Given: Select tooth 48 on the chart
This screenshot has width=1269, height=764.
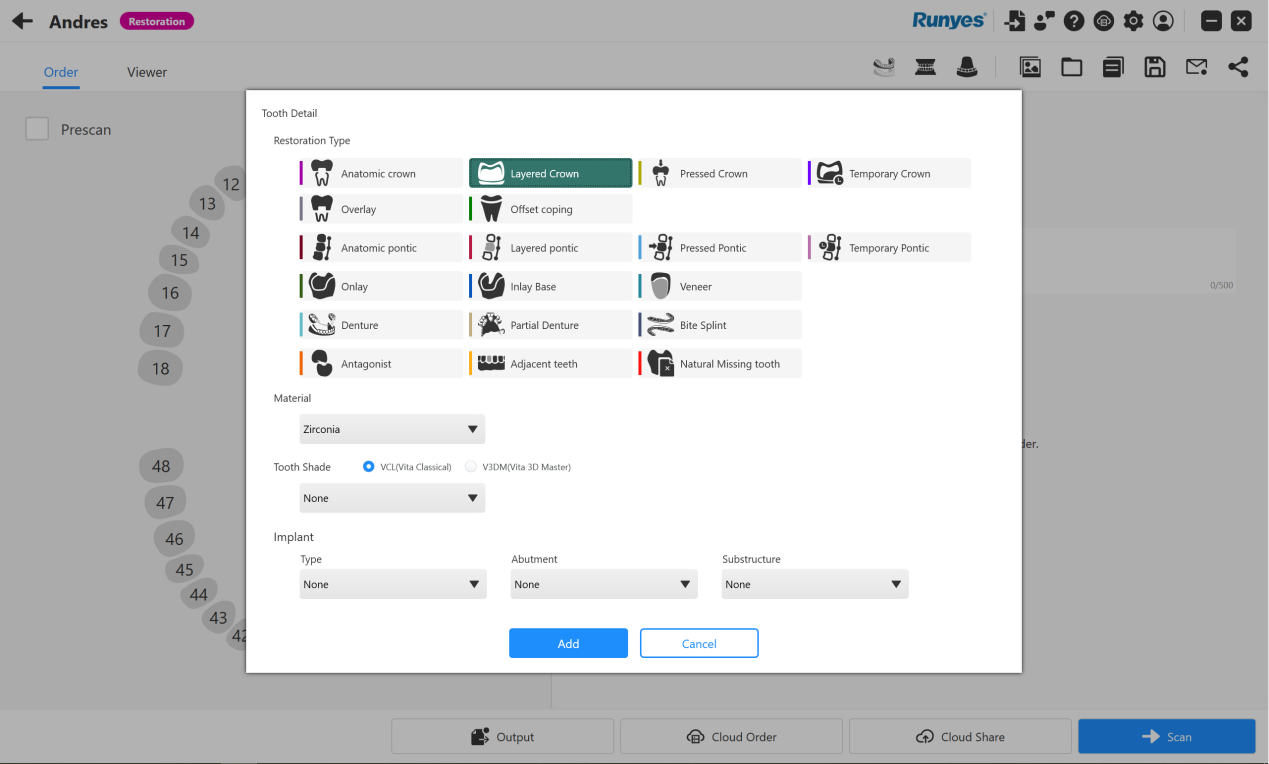Looking at the screenshot, I should tap(161, 466).
